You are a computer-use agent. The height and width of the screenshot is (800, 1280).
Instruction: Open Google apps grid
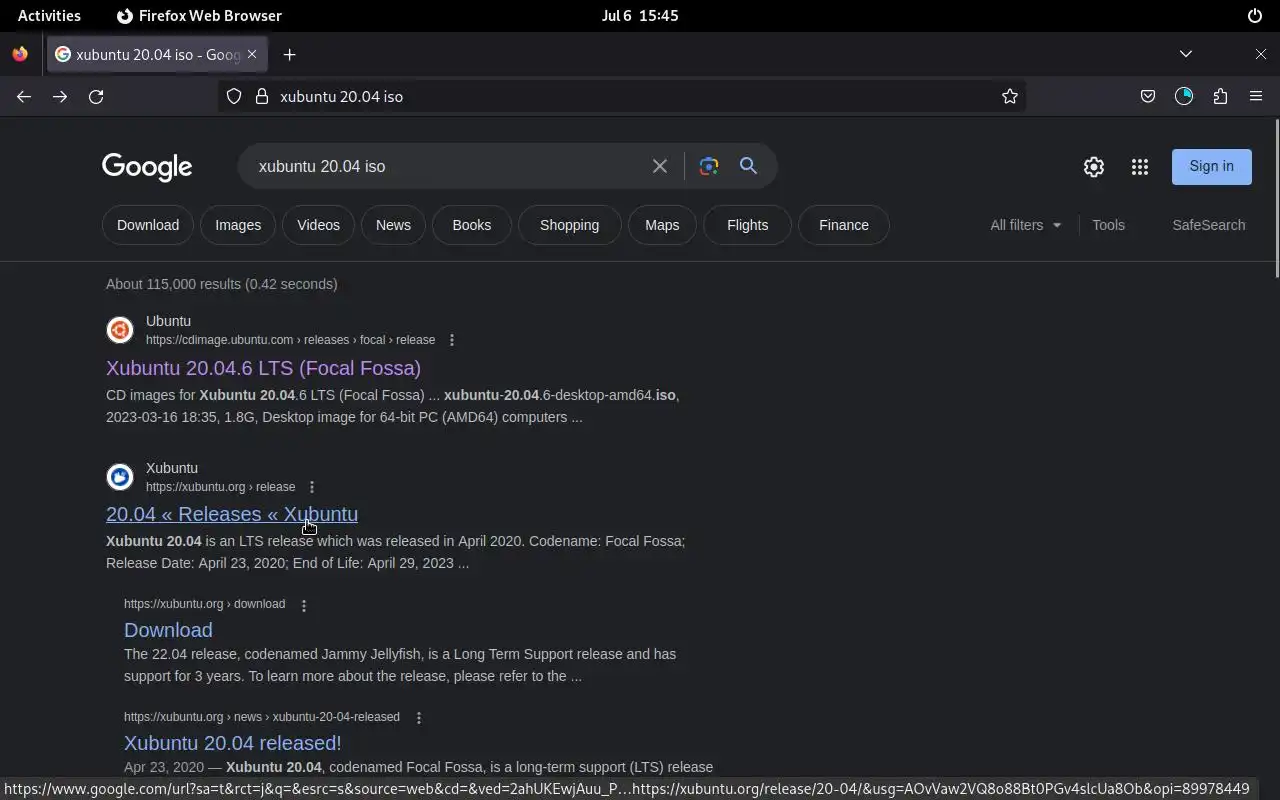click(x=1140, y=167)
